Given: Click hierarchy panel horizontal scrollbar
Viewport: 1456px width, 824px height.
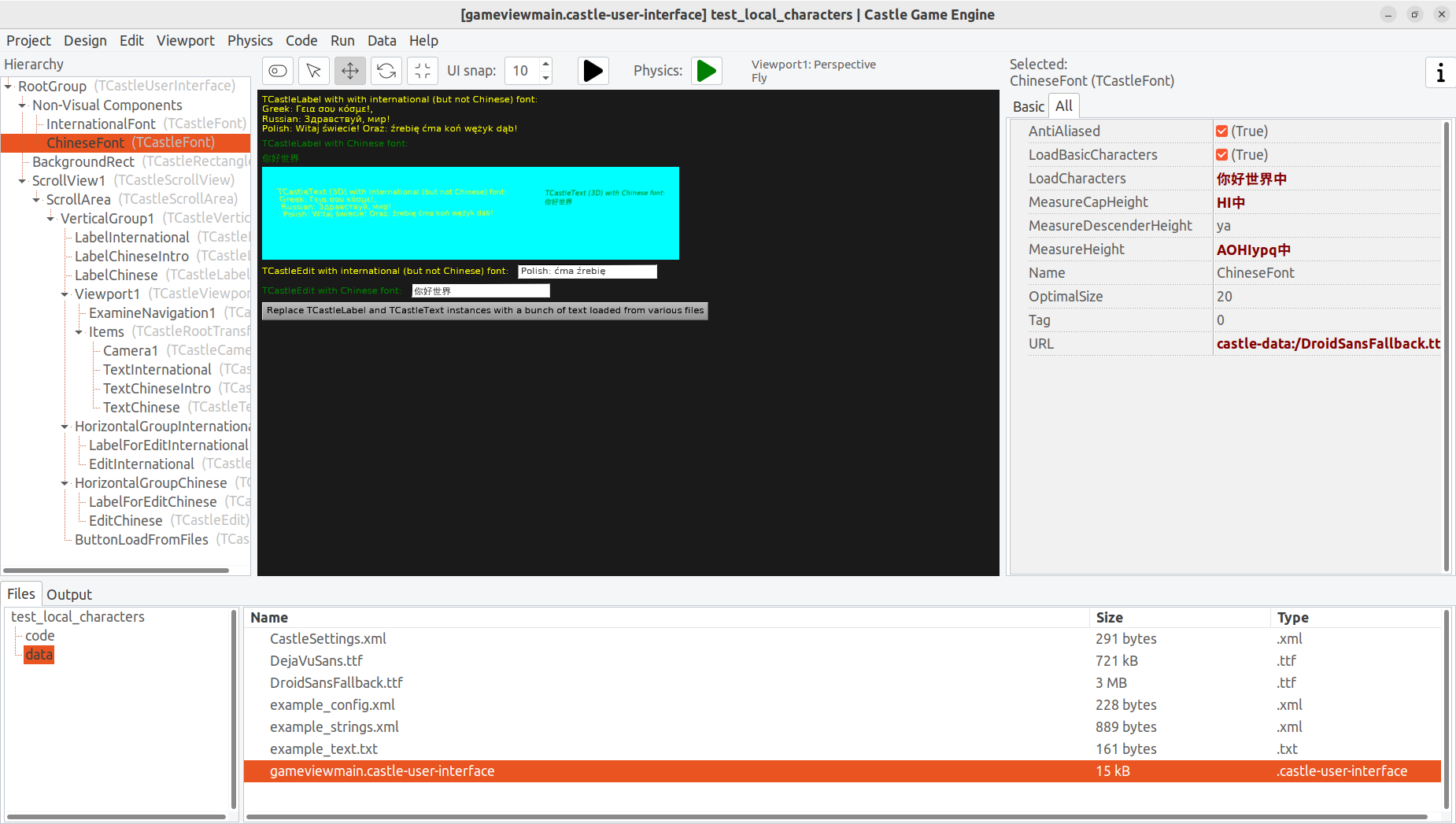Looking at the screenshot, I should pos(116,570).
